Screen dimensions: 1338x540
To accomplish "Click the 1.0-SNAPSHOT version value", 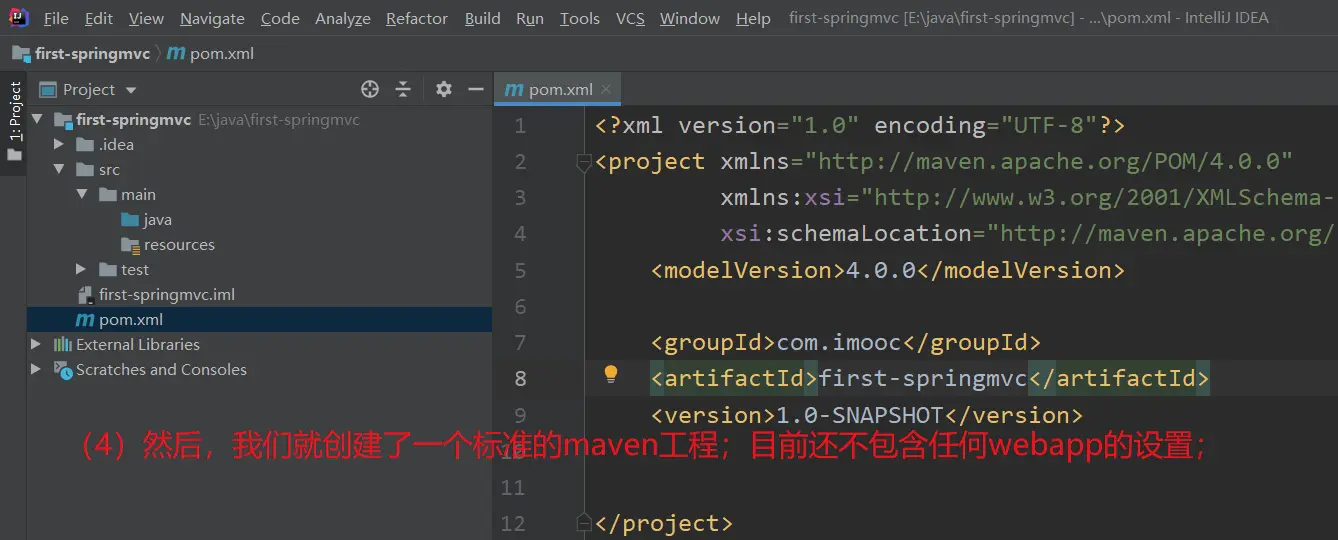I will (860, 415).
